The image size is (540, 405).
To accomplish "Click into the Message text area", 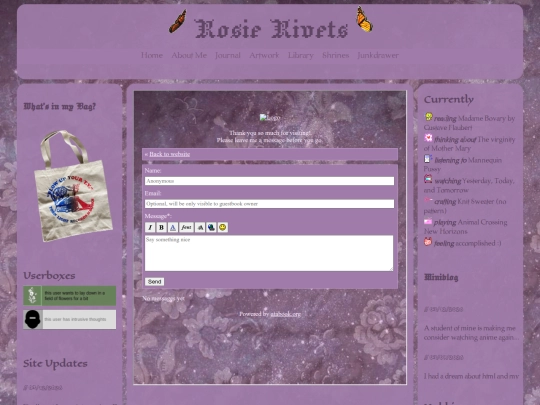I will 269,253.
